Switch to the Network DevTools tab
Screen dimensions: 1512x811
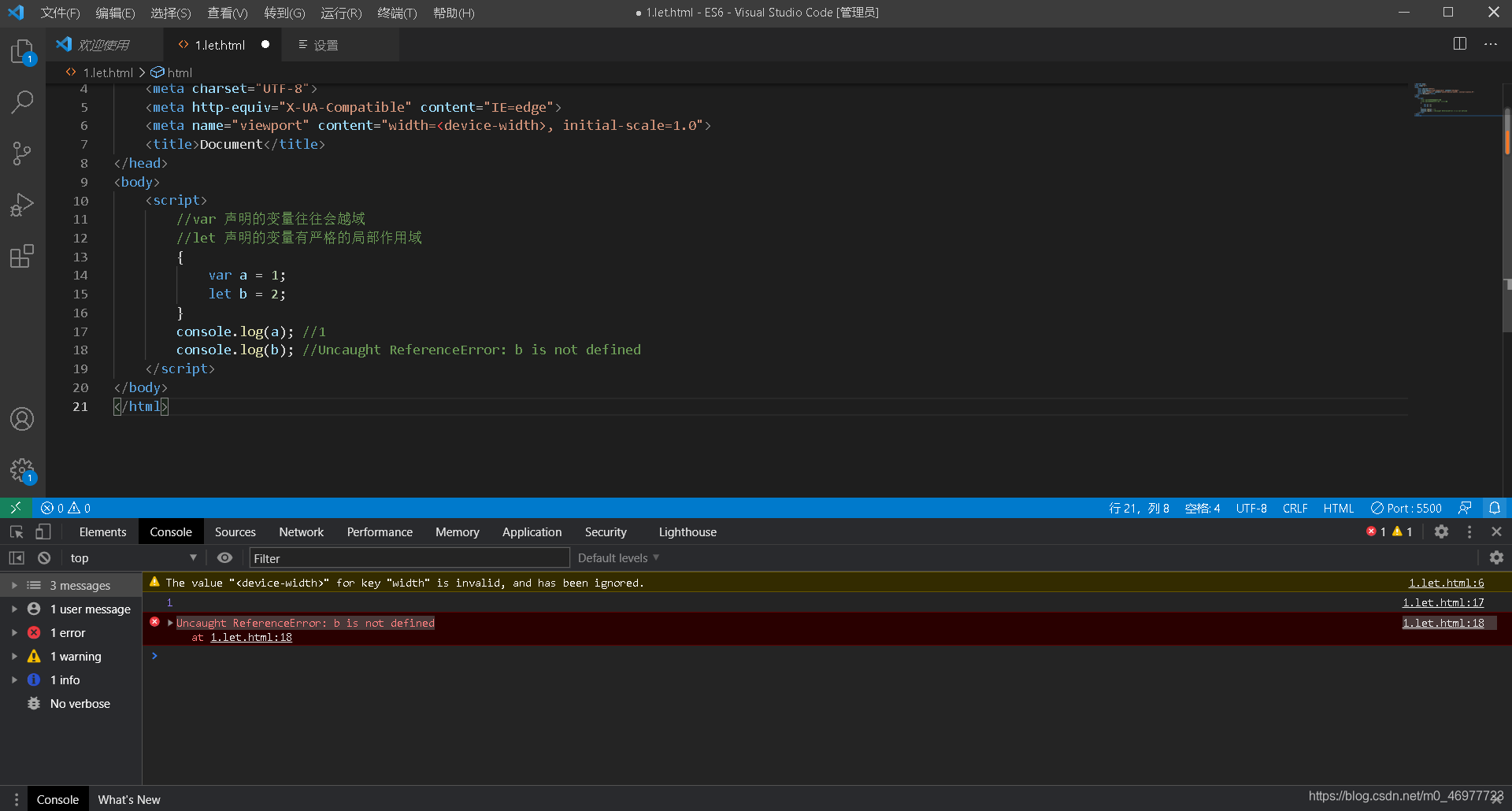[x=301, y=532]
